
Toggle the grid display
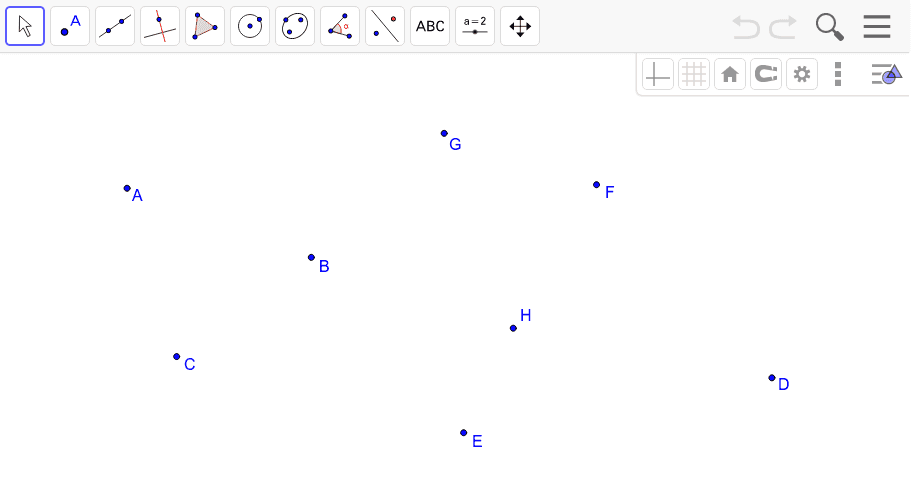coord(694,74)
